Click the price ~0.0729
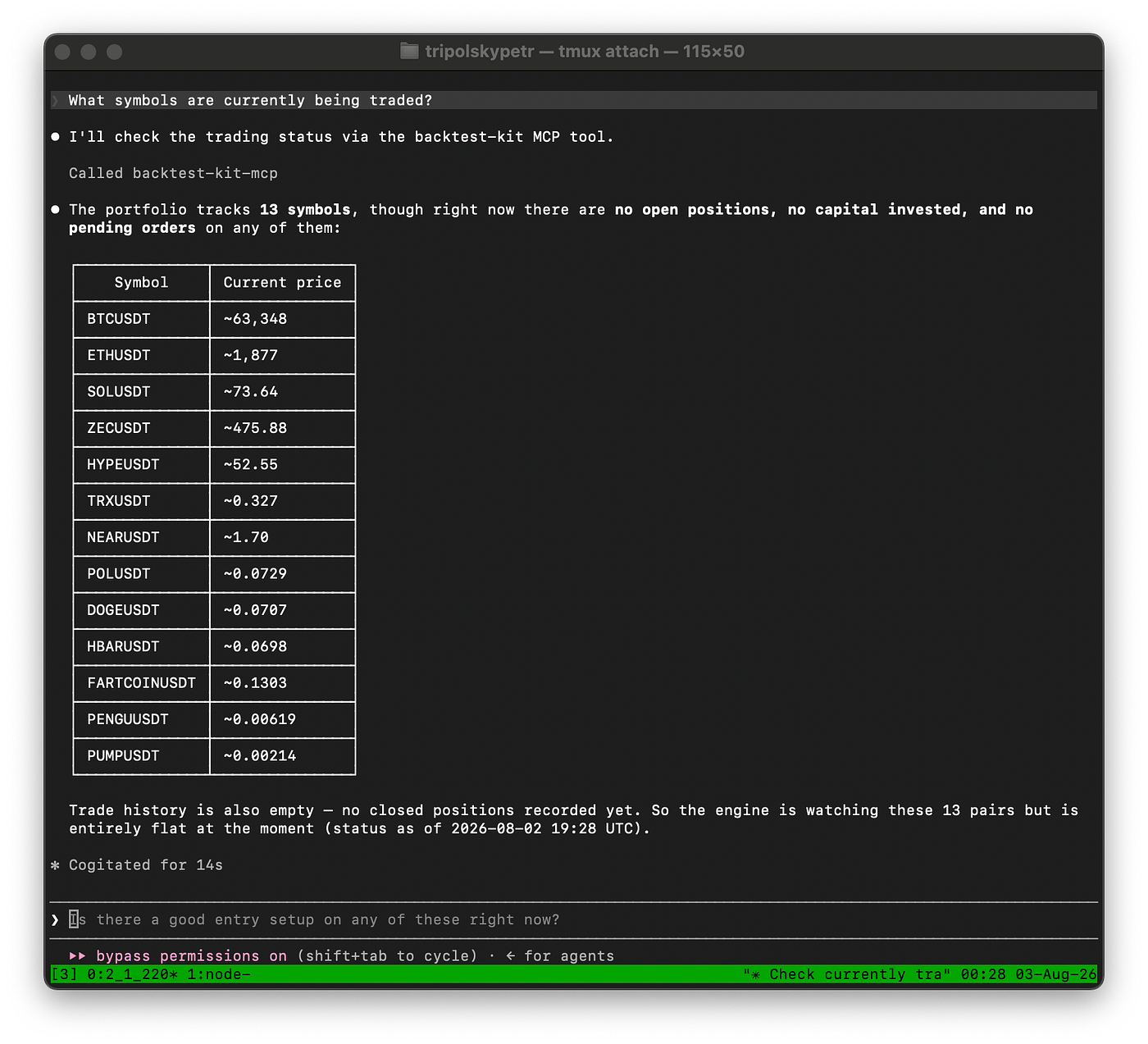Image resolution: width=1148 pixels, height=1044 pixels. click(255, 574)
